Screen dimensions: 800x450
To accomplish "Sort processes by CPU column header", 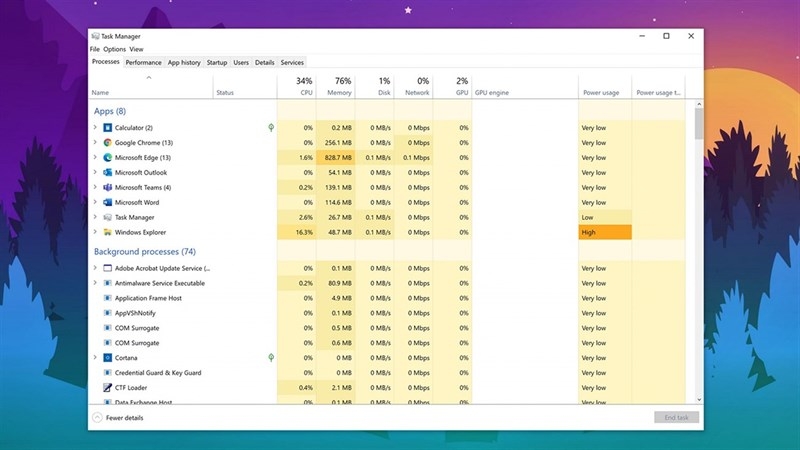I will tap(305, 87).
